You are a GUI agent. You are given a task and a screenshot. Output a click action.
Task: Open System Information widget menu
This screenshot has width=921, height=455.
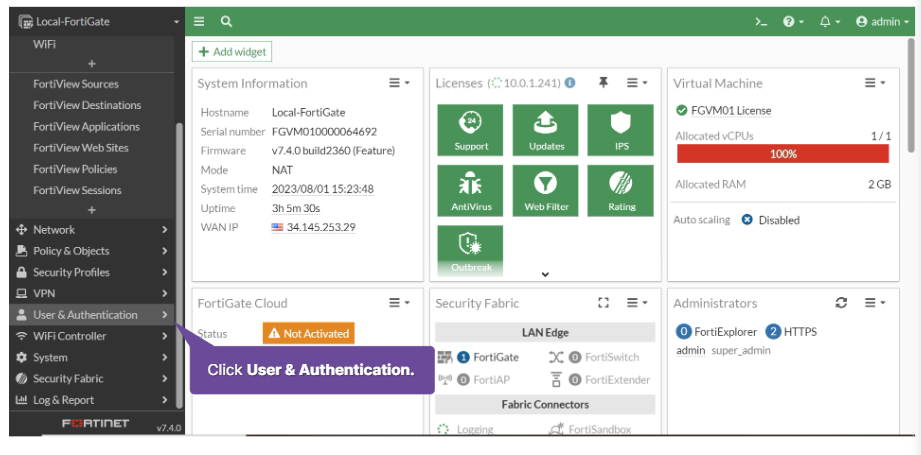(x=399, y=83)
